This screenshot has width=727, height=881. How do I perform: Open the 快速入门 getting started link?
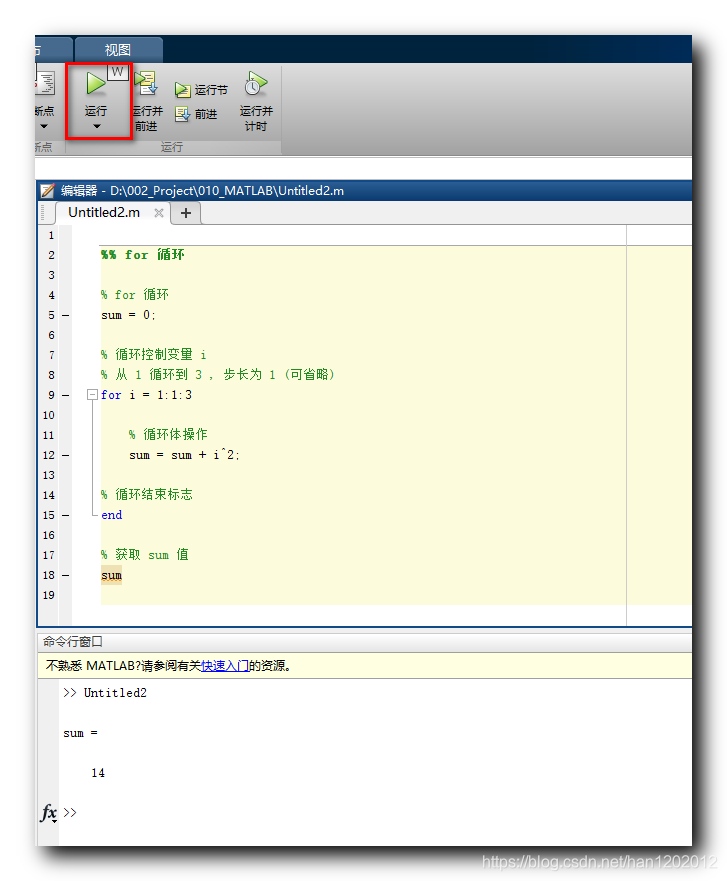225,666
